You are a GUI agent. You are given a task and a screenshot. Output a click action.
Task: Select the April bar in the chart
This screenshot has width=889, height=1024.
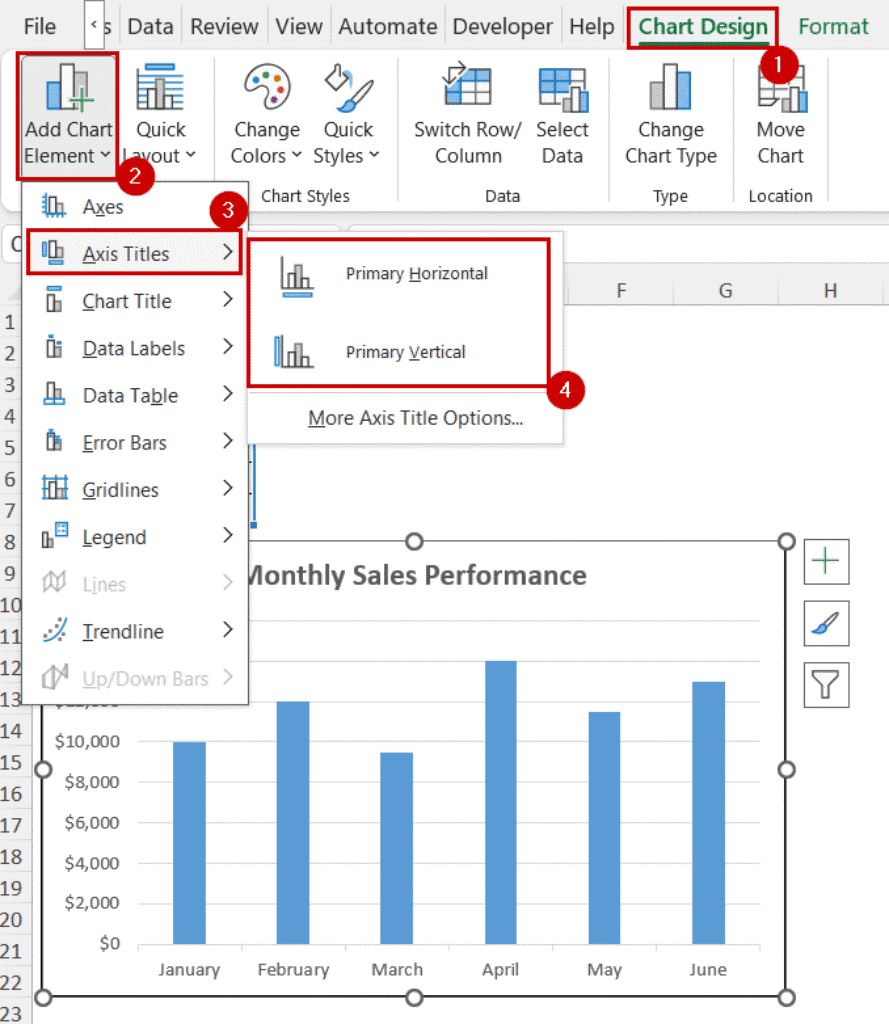500,801
